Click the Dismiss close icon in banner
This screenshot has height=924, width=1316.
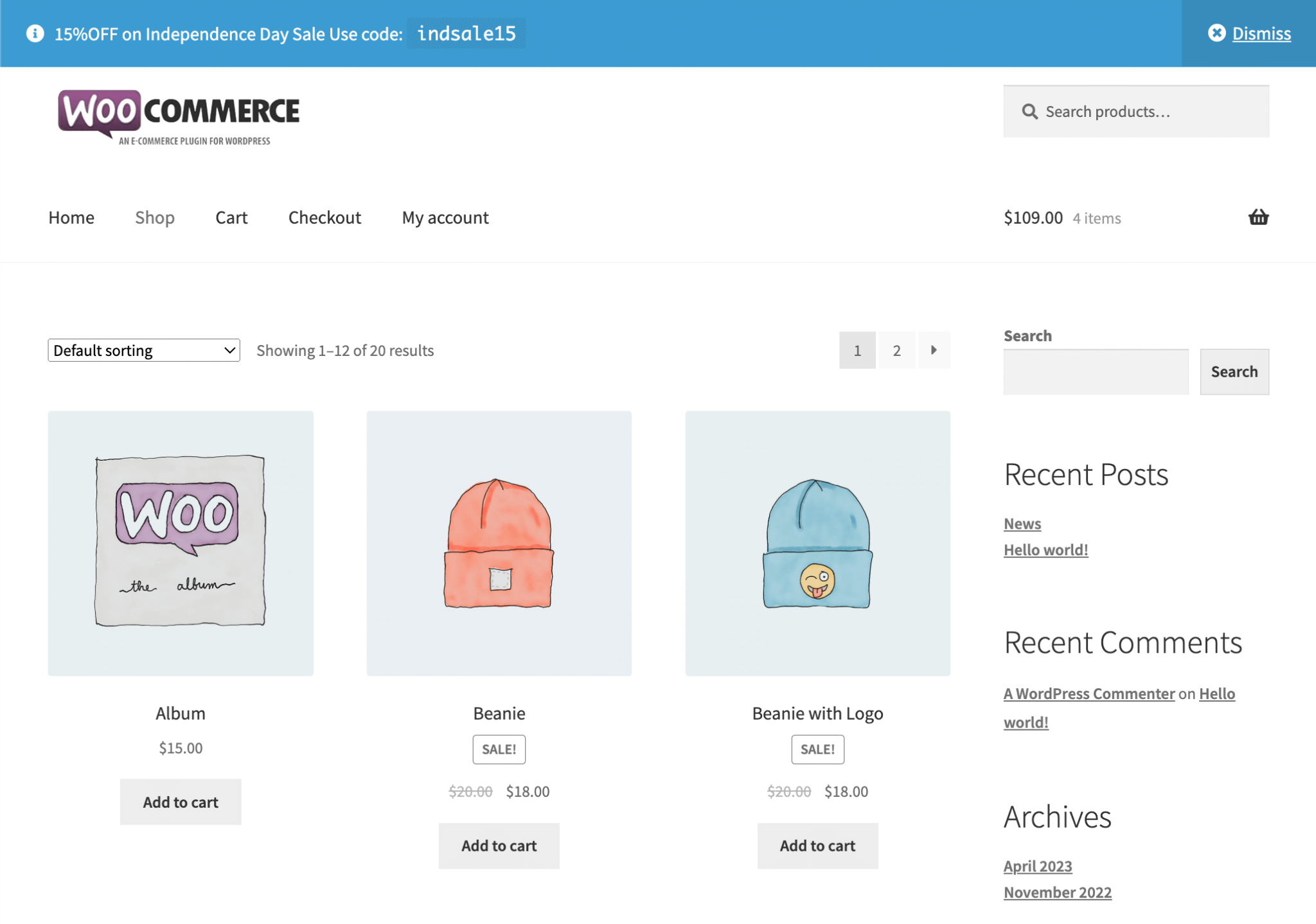pos(1216,33)
